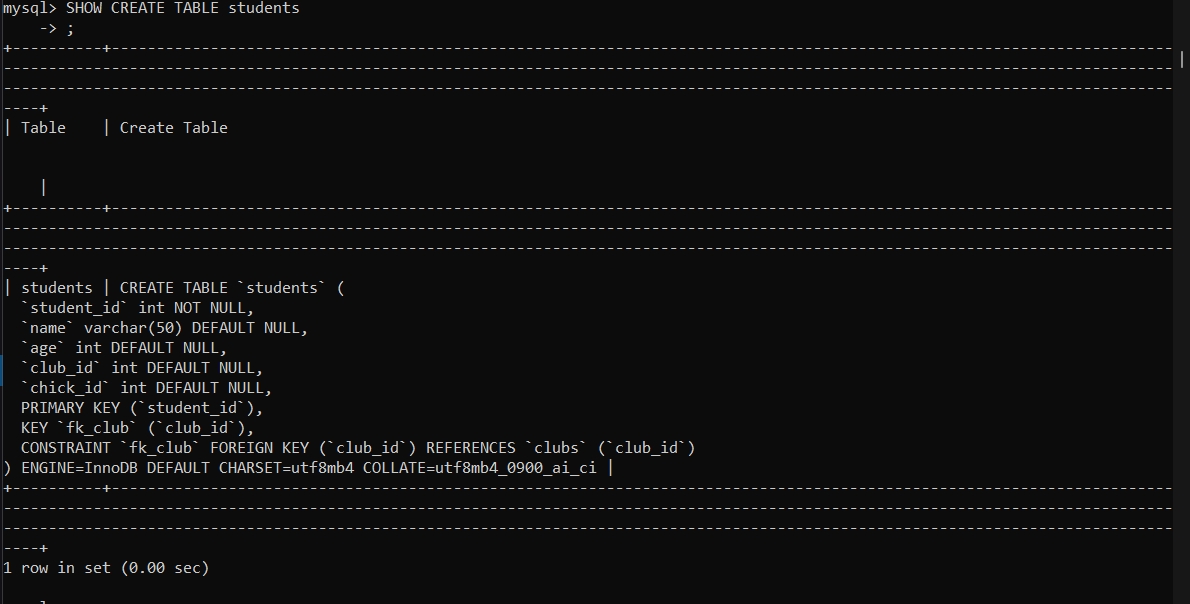
Task: Click the CREATE TABLE `students` ( statement text
Action: pyautogui.click(x=232, y=288)
